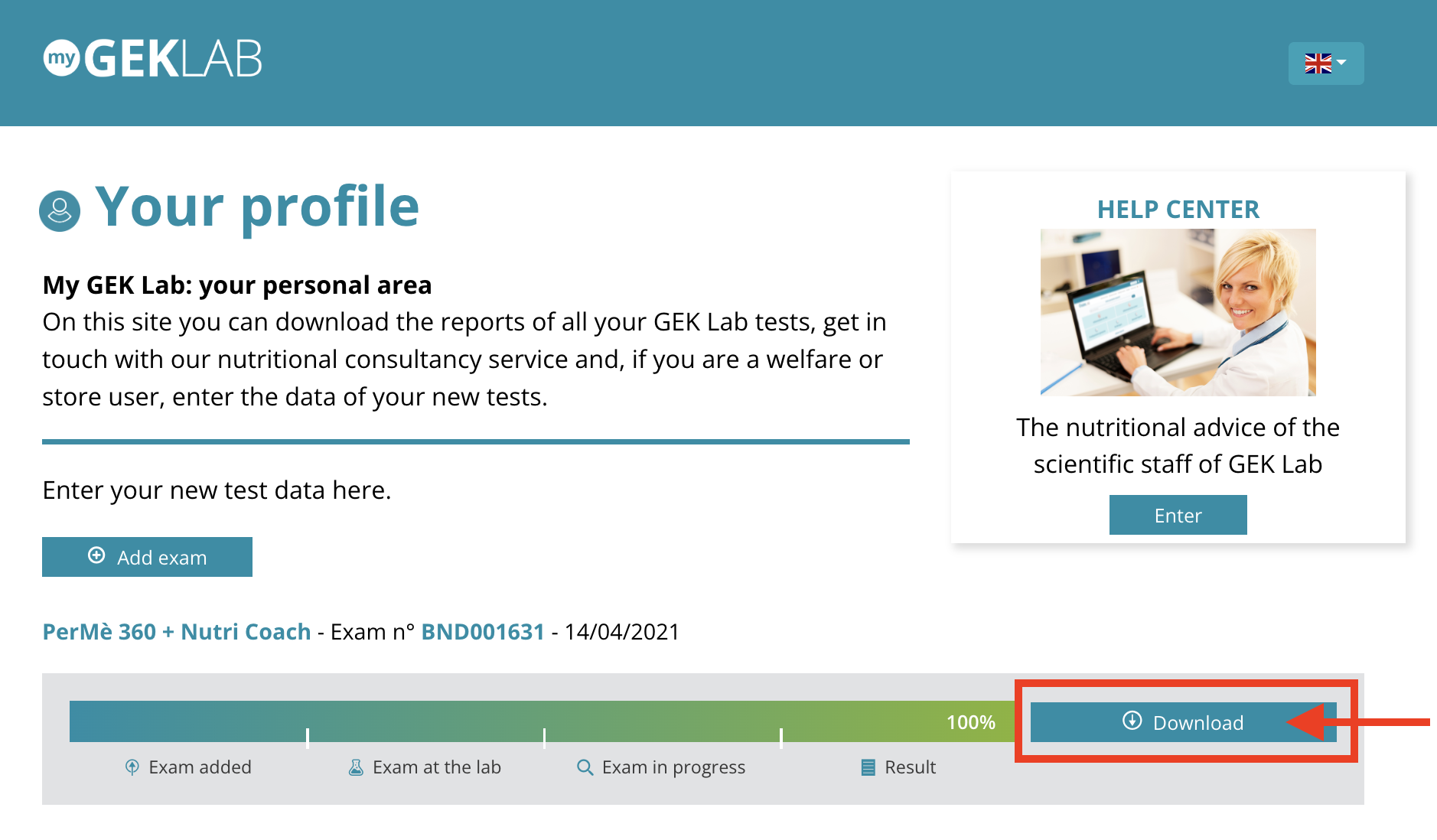The width and height of the screenshot is (1437, 840).
Task: Click the 100% exam progress bar
Action: pos(543,721)
